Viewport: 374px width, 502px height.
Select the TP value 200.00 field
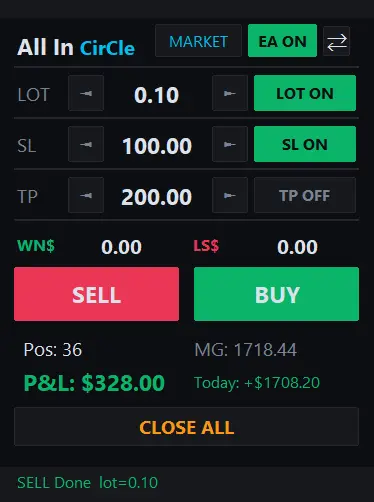click(157, 197)
